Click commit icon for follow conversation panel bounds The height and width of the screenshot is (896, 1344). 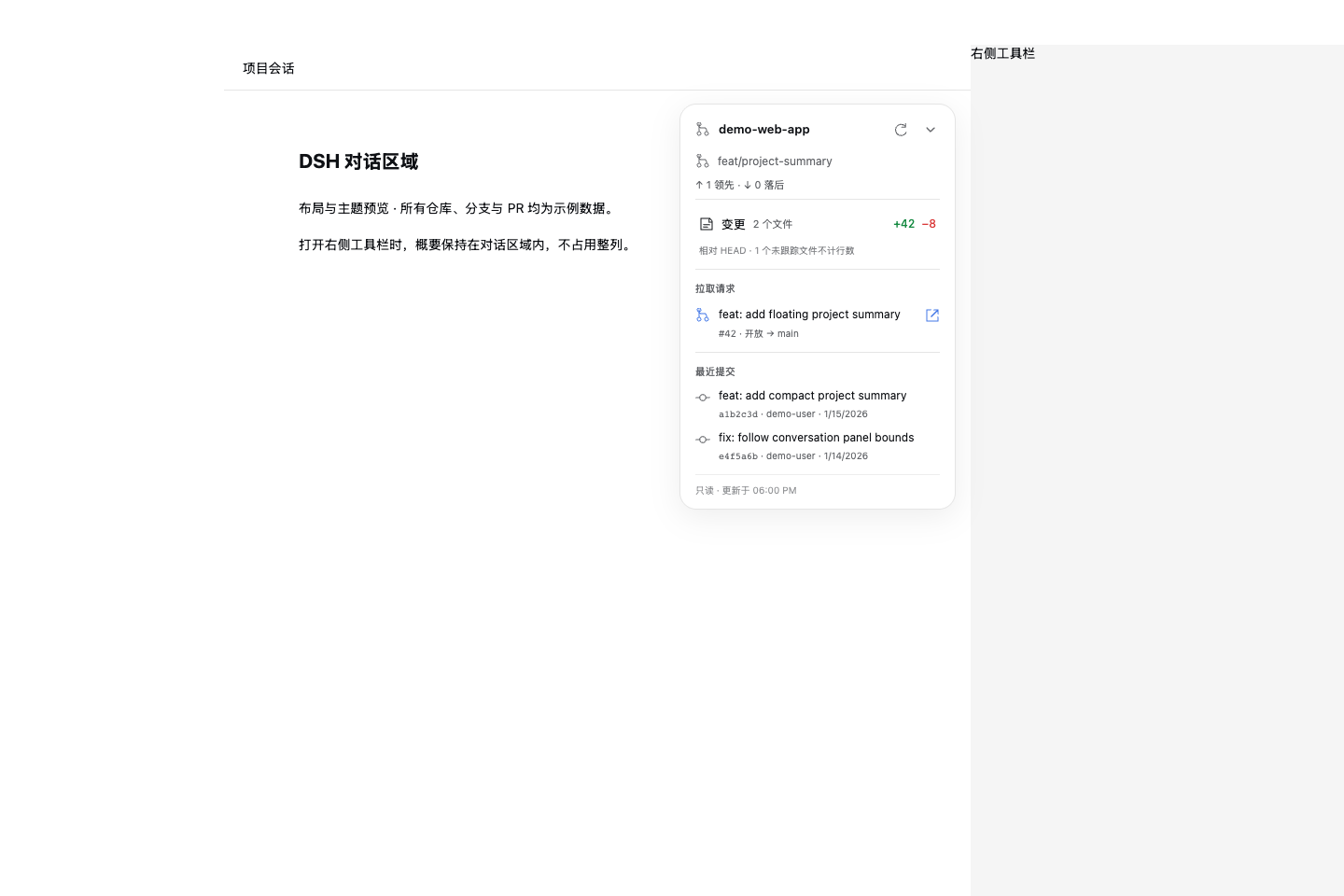[x=703, y=440]
